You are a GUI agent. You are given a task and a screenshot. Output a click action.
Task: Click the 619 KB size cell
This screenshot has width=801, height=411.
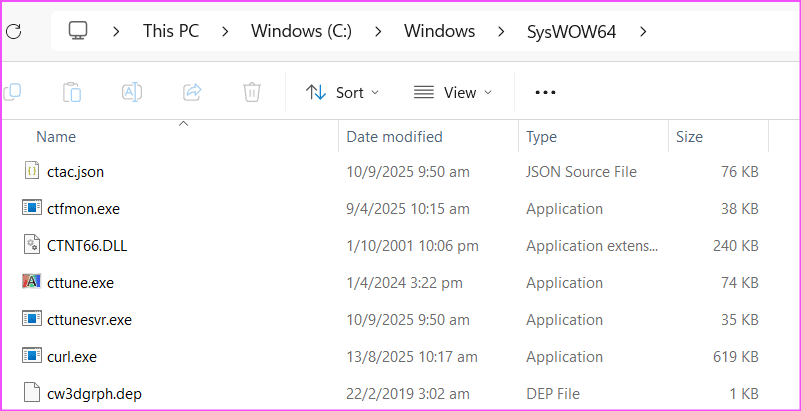pos(736,356)
